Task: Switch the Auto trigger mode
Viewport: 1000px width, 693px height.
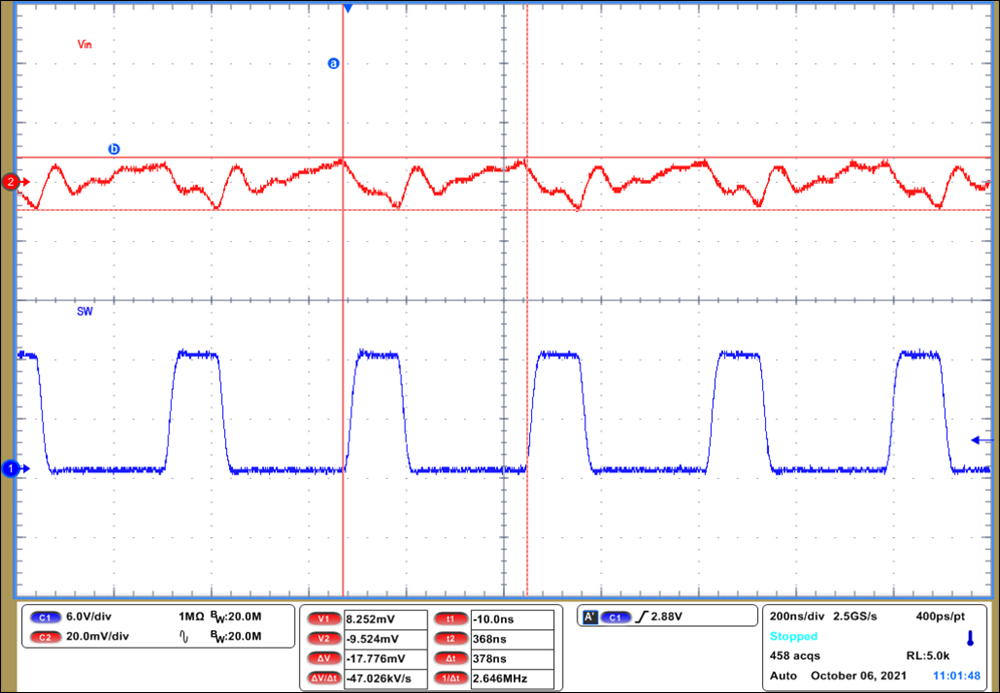Action: click(x=782, y=674)
